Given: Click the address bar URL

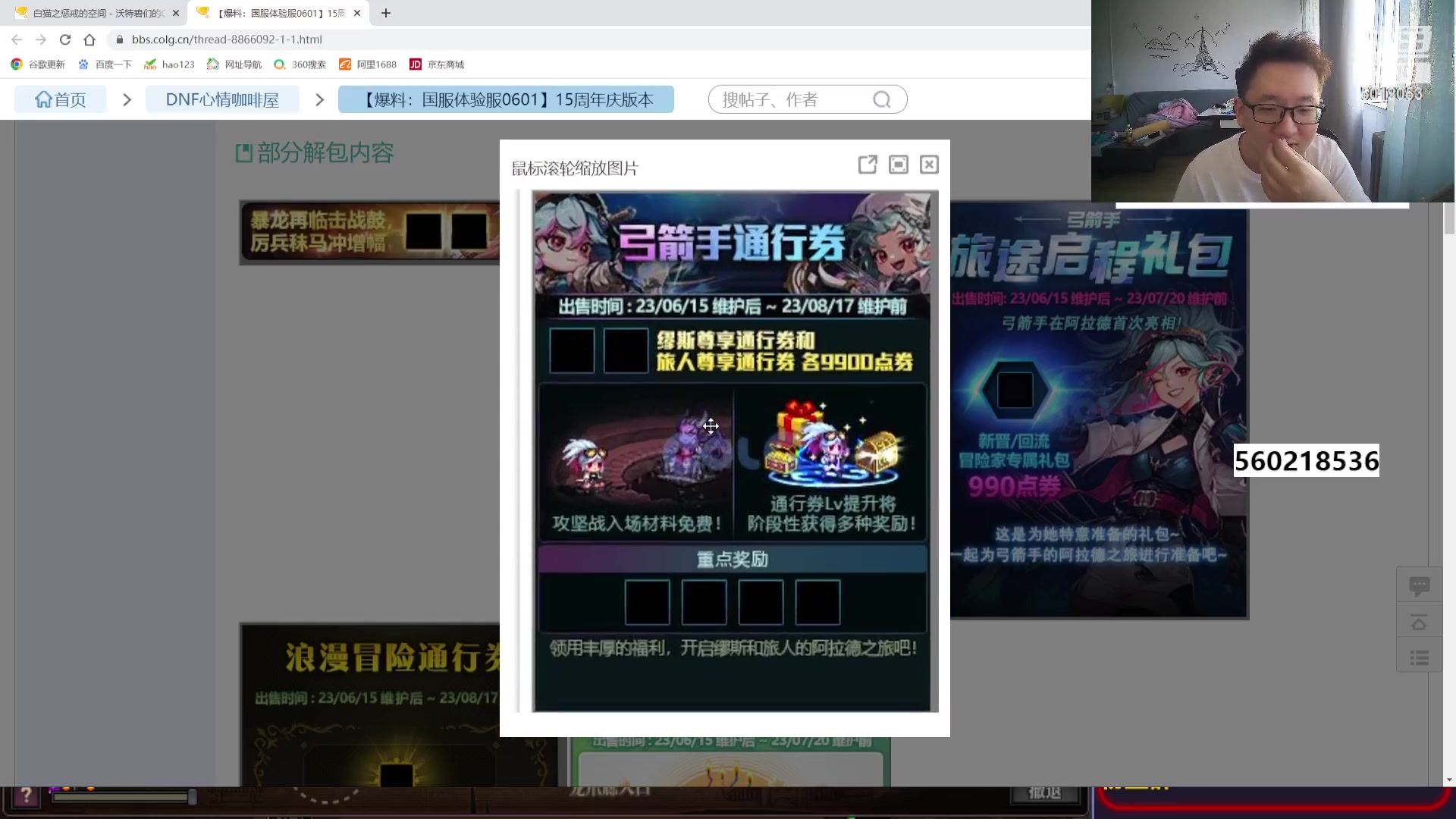Looking at the screenshot, I should tap(227, 39).
